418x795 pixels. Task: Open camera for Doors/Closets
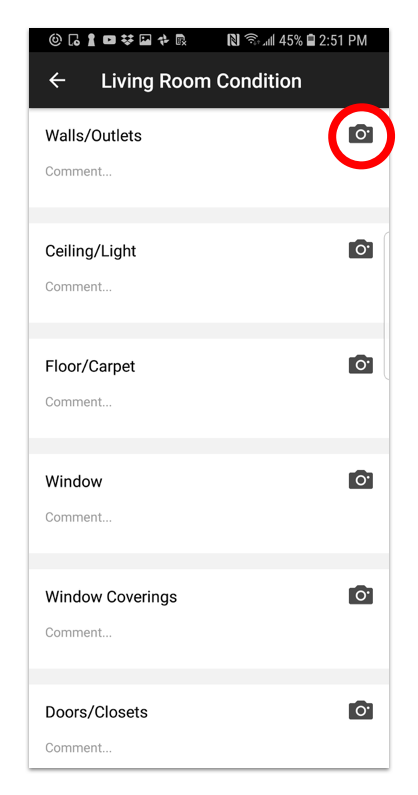click(x=361, y=710)
